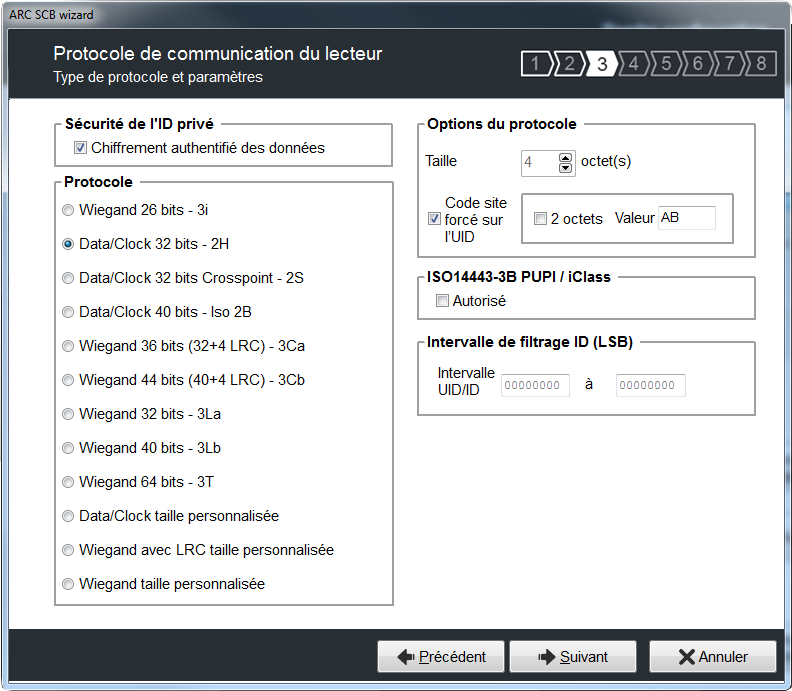The width and height of the screenshot is (792, 691).
Task: Uncheck Code site forcé sur l'UID
Action: coord(434,219)
